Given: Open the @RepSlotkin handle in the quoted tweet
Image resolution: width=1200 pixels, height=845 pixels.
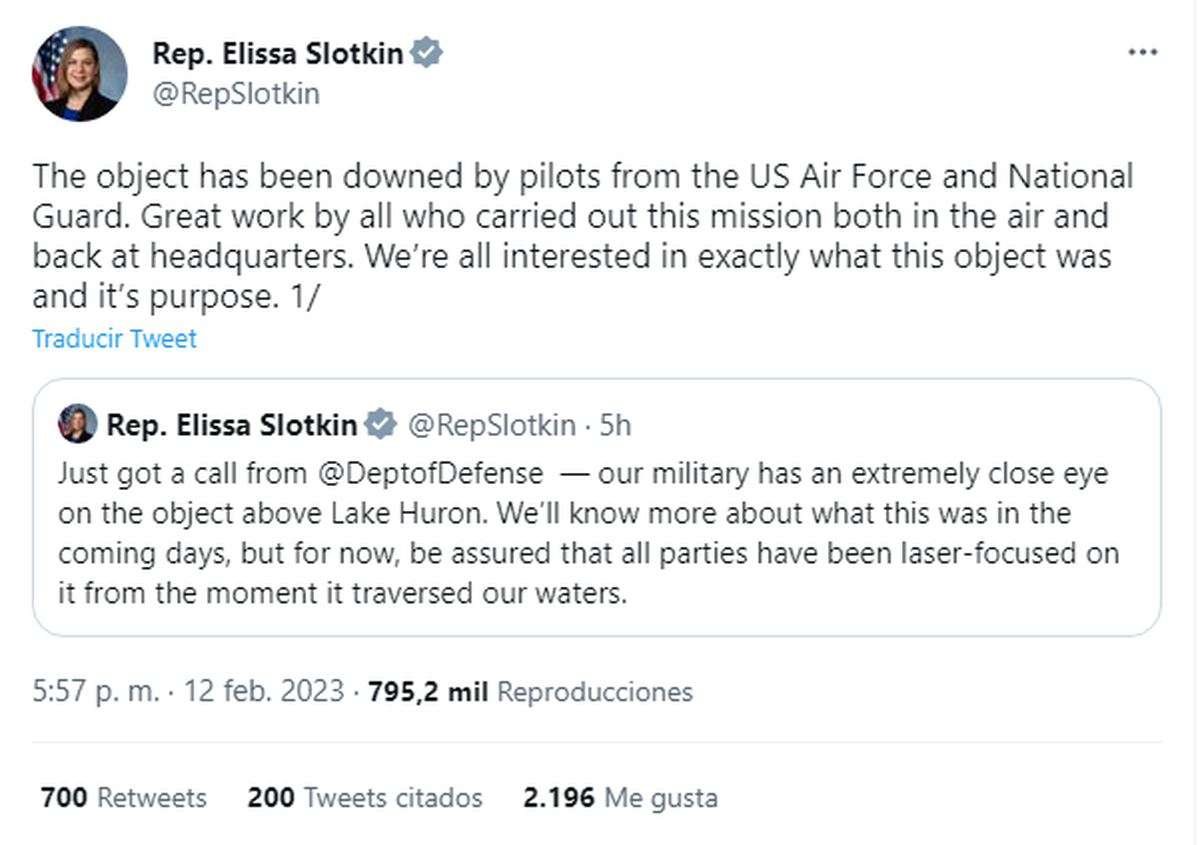Looking at the screenshot, I should 492,425.
